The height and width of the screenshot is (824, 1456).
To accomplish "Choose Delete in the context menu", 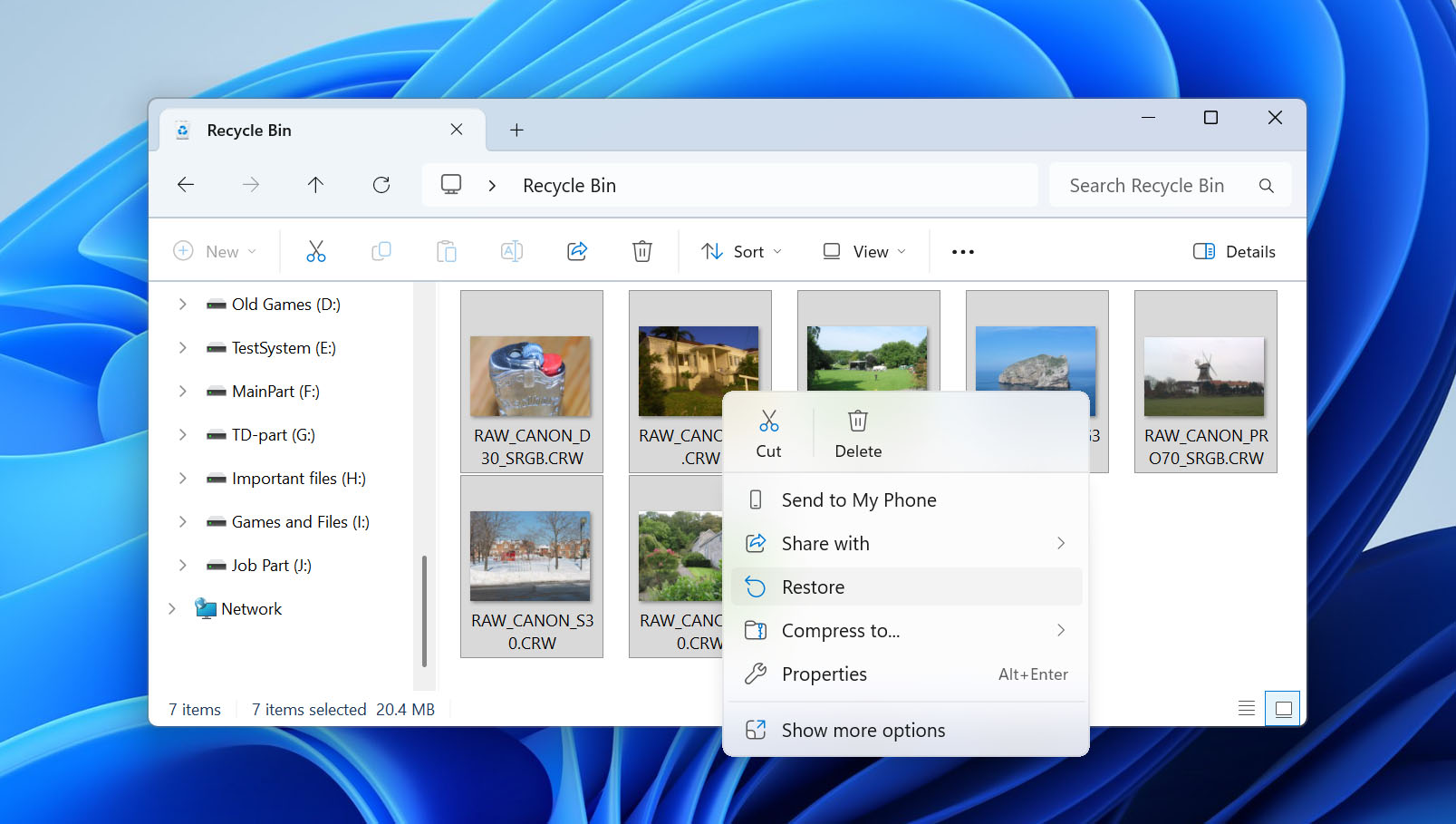I will coord(858,434).
